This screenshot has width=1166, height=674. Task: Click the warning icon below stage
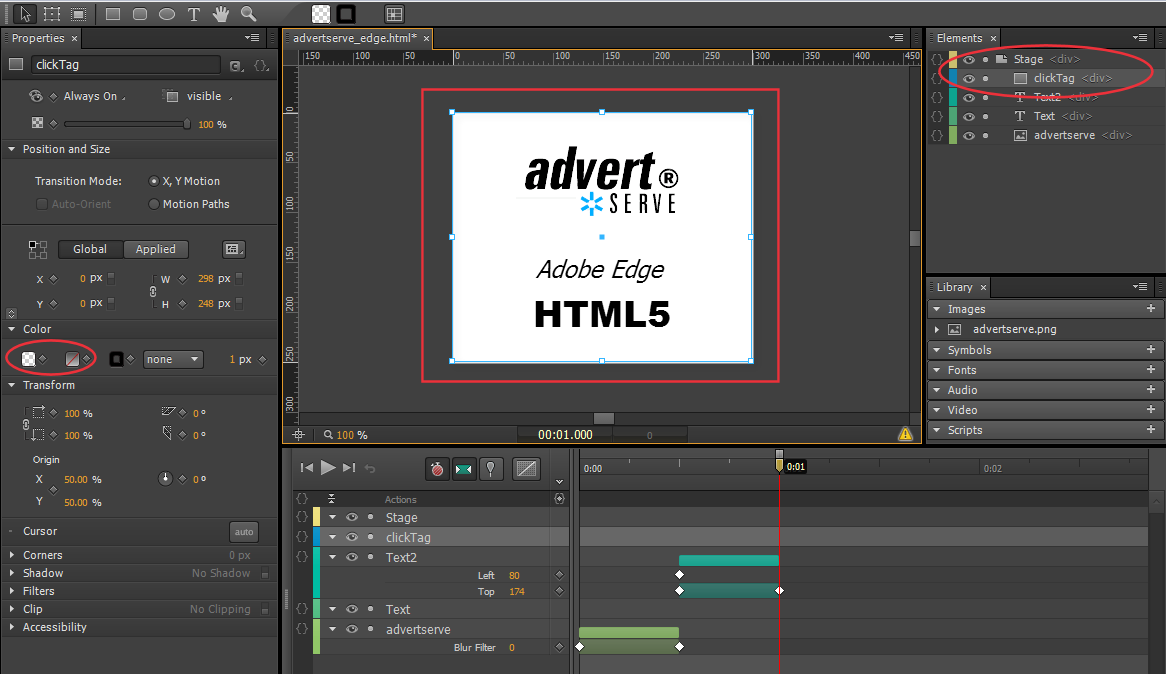(x=905, y=434)
